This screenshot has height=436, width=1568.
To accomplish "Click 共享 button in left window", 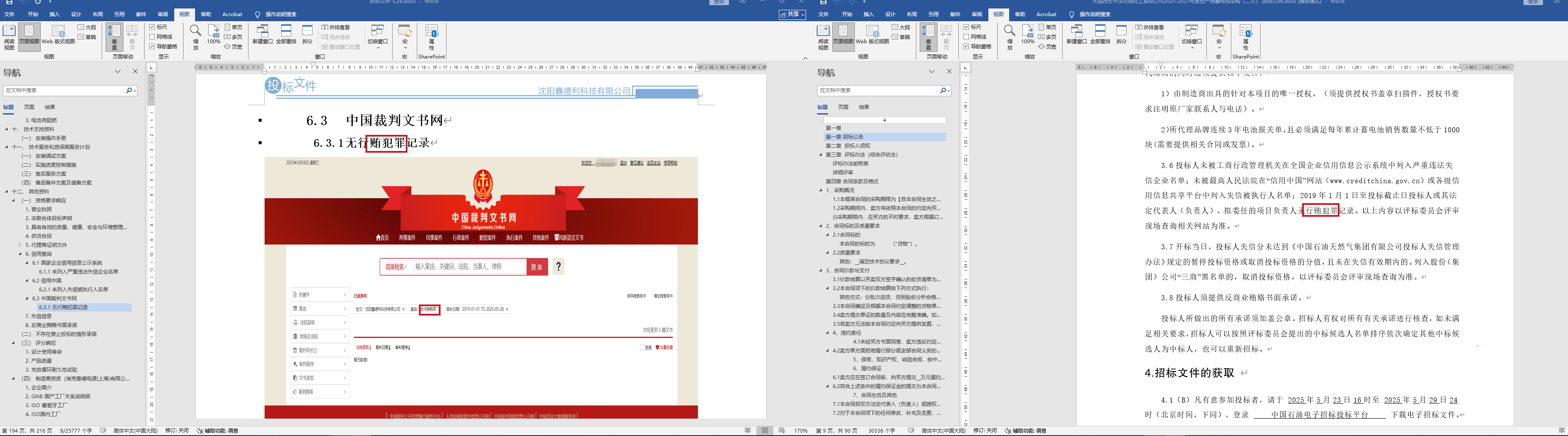I will coord(792,14).
